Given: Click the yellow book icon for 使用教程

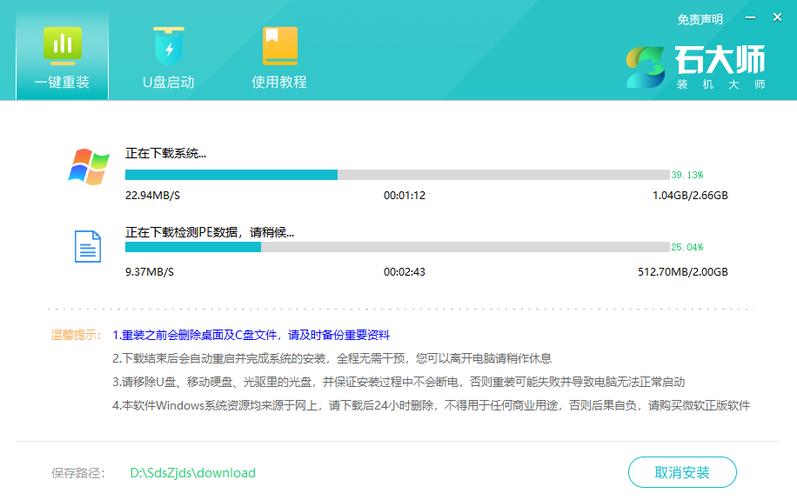Looking at the screenshot, I should click(x=280, y=46).
